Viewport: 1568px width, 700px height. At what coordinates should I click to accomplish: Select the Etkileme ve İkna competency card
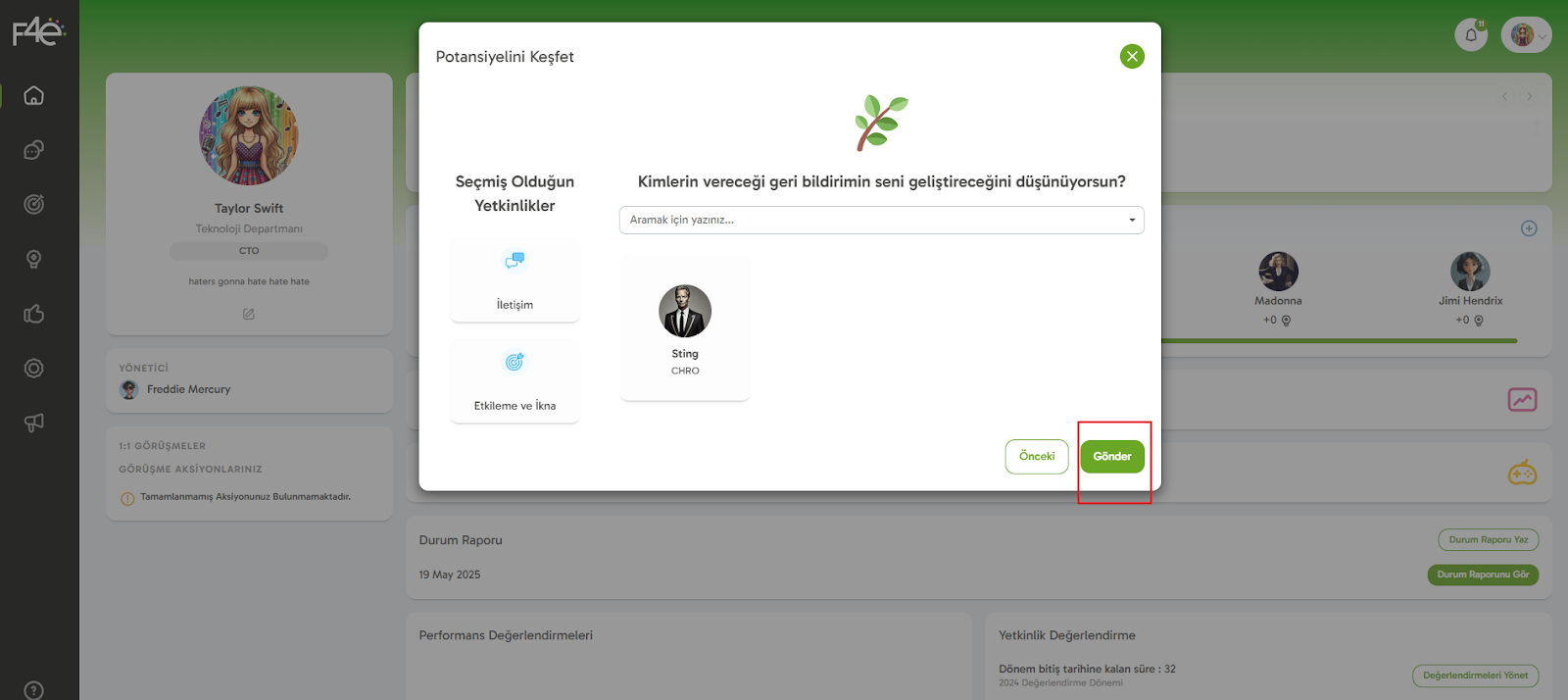click(x=514, y=381)
